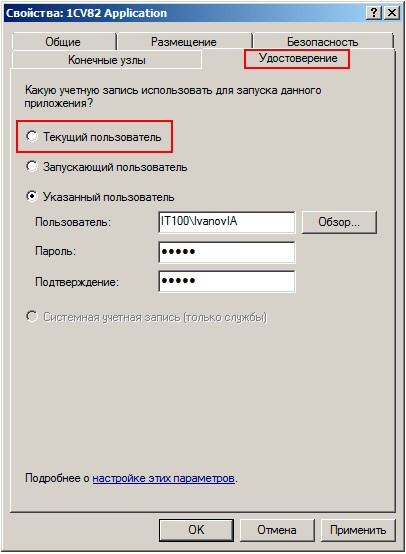Viewport: 406px width, 554px height.
Task: Click the Удостоверение tab
Action: click(298, 58)
